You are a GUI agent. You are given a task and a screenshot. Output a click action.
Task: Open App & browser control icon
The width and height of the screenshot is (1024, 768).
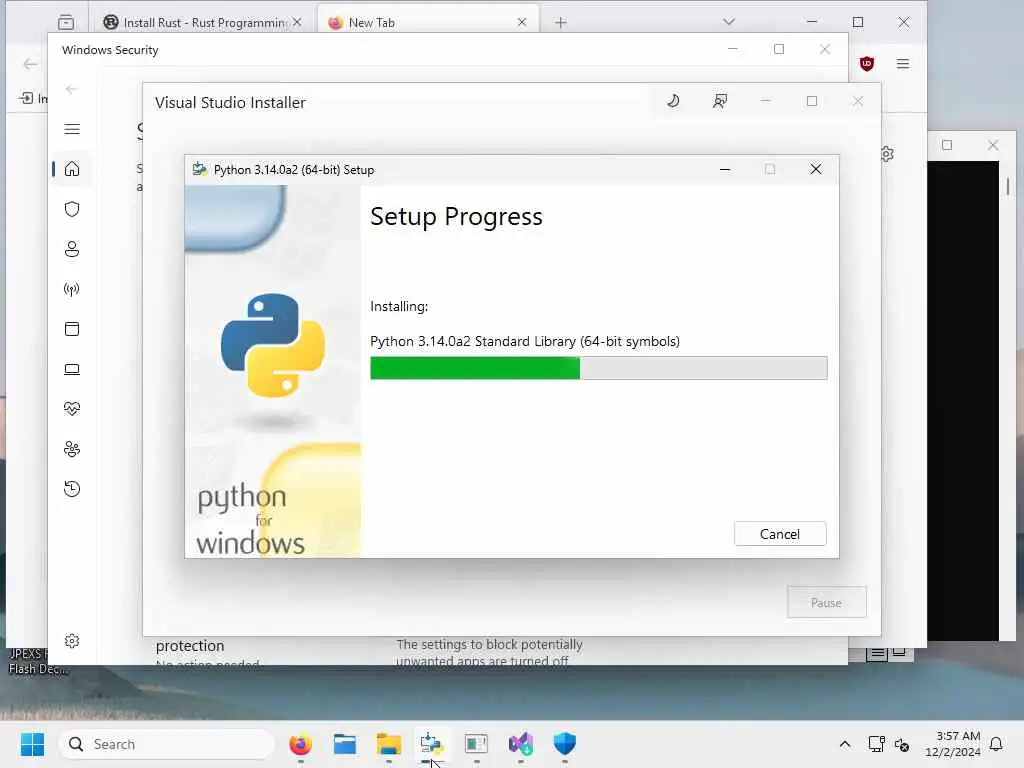coord(72,328)
